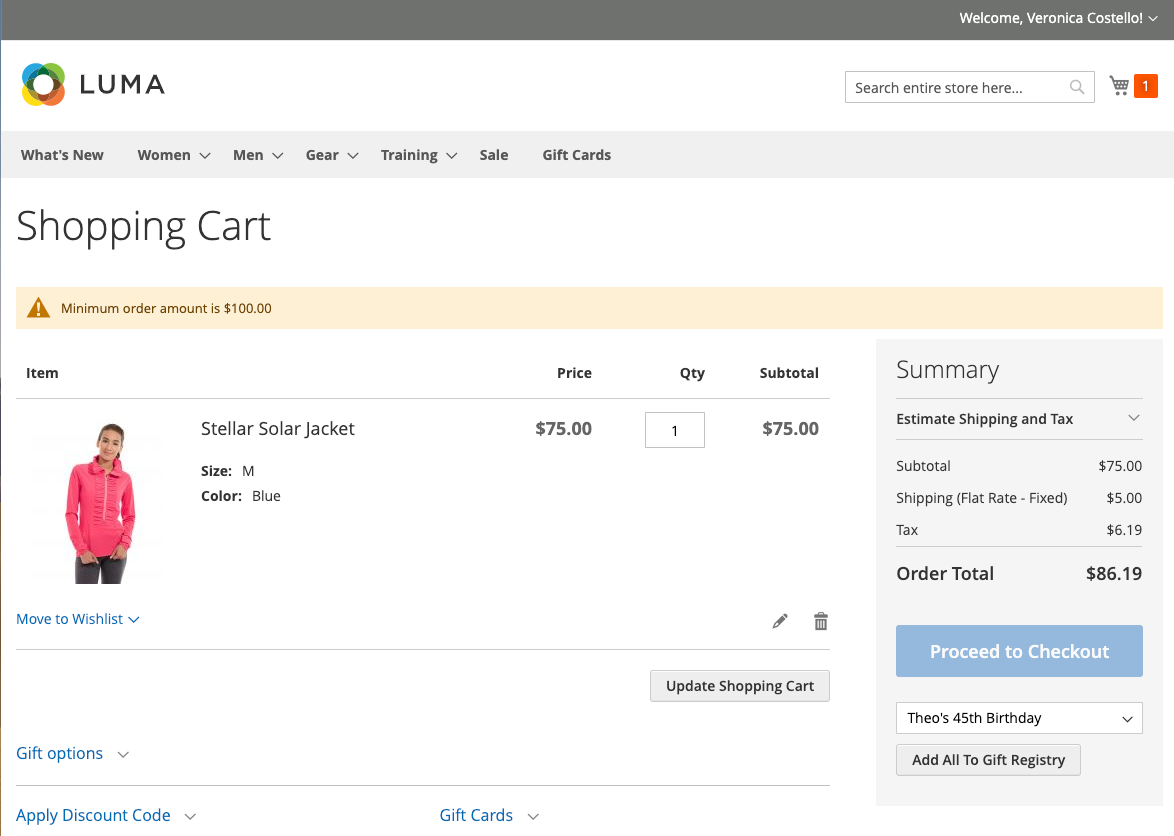
Task: Click the pencil edit item icon
Action: 780,621
